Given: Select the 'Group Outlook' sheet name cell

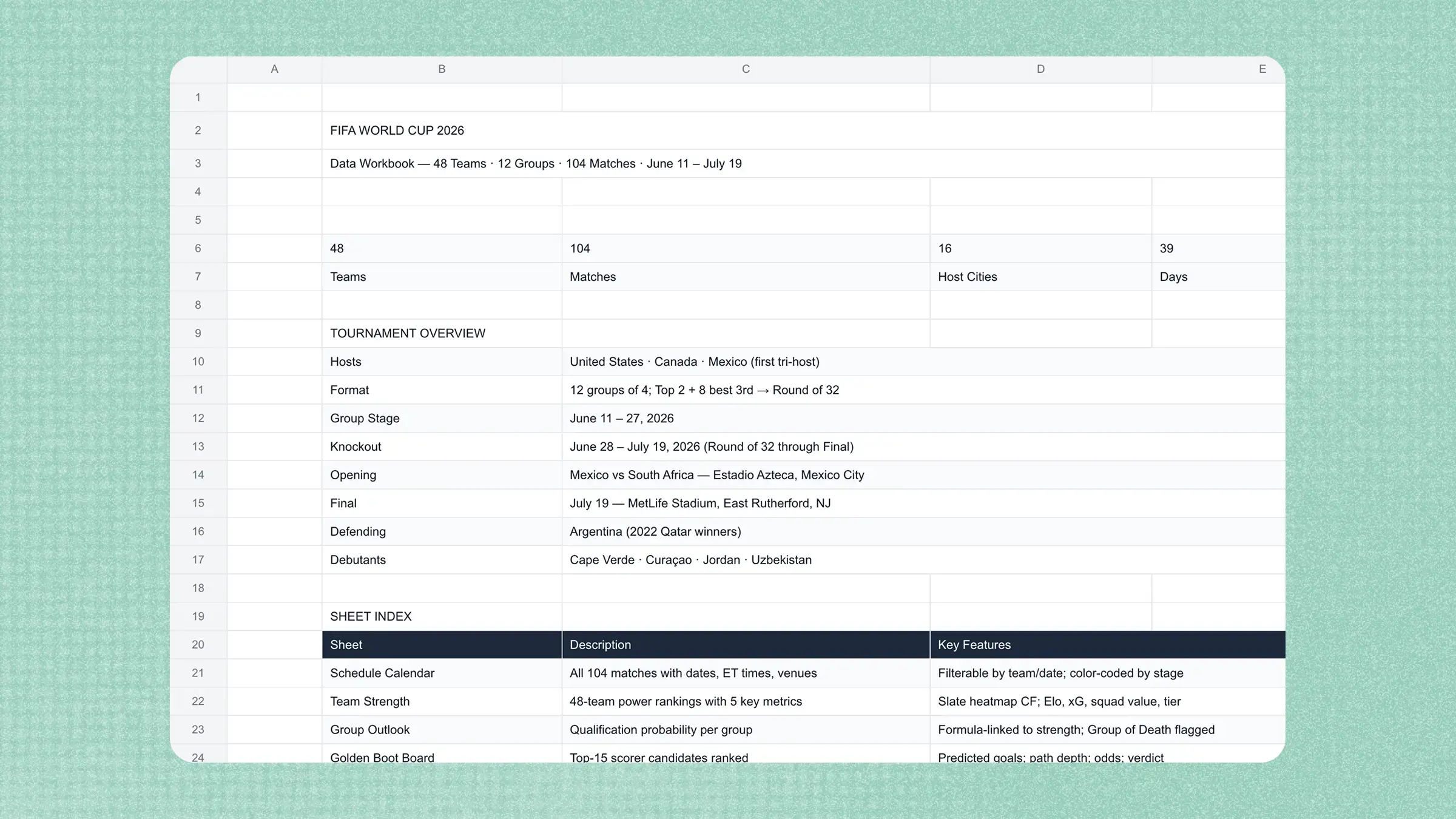Looking at the screenshot, I should (442, 730).
